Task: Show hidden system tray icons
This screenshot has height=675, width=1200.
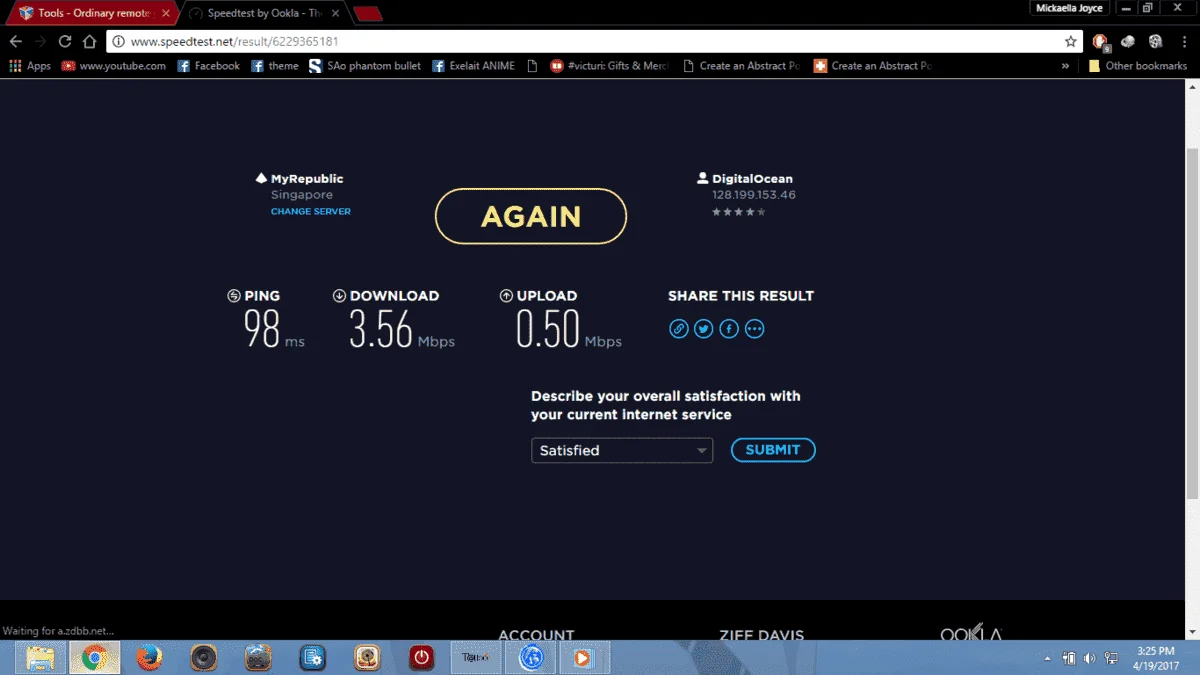Action: (1047, 658)
